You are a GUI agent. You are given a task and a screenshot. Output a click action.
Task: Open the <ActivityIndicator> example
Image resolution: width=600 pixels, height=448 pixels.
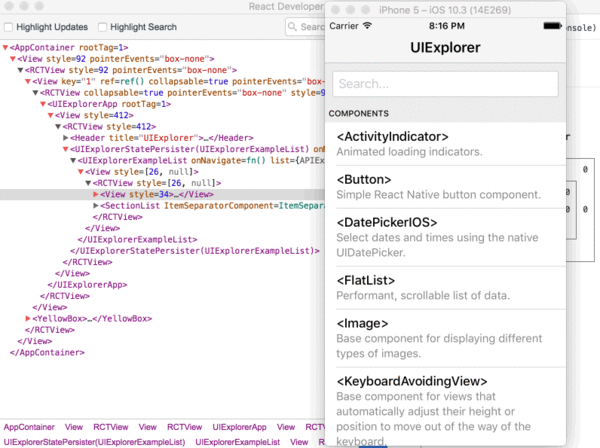tap(446, 144)
